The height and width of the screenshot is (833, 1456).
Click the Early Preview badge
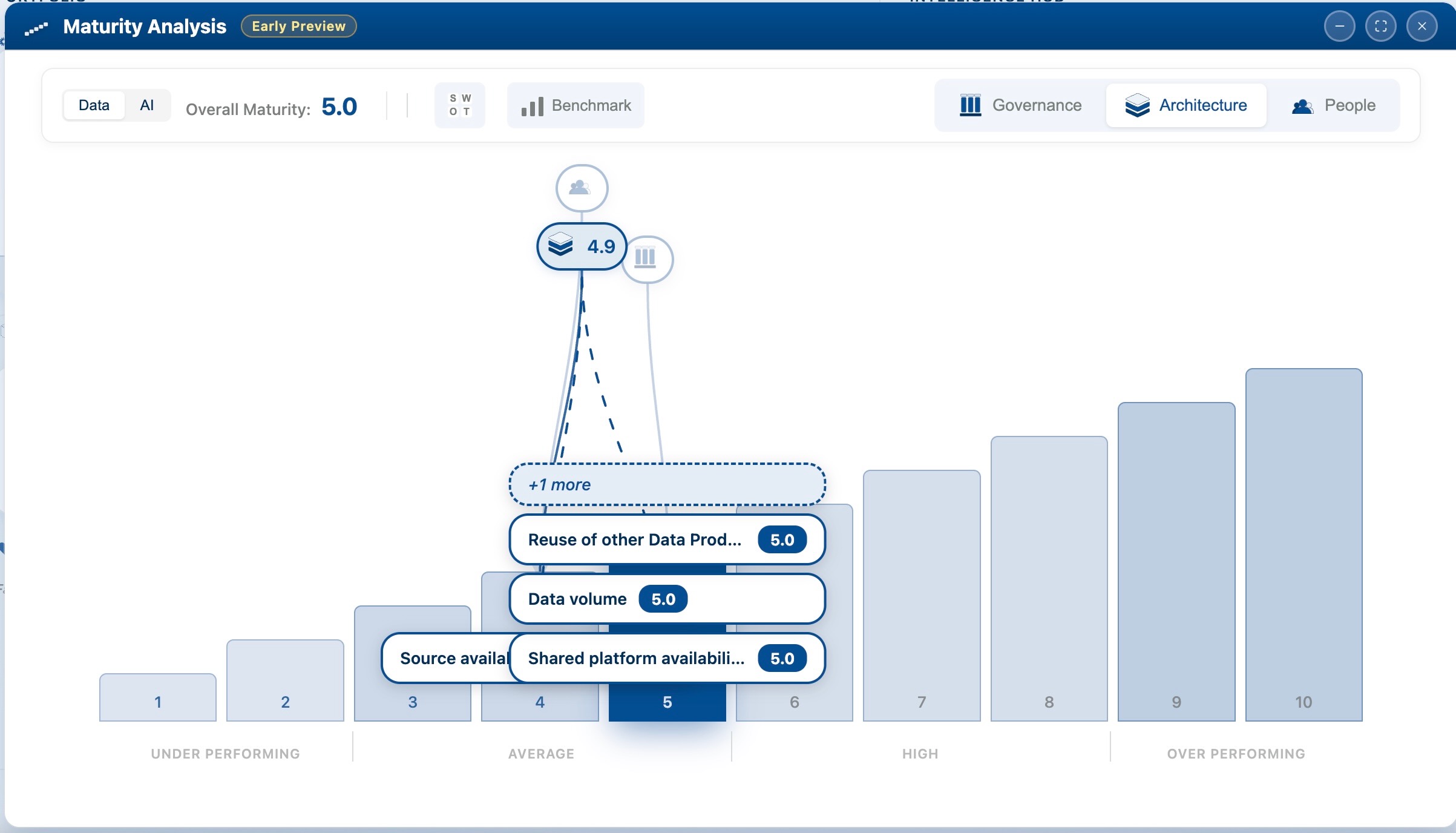coord(298,26)
